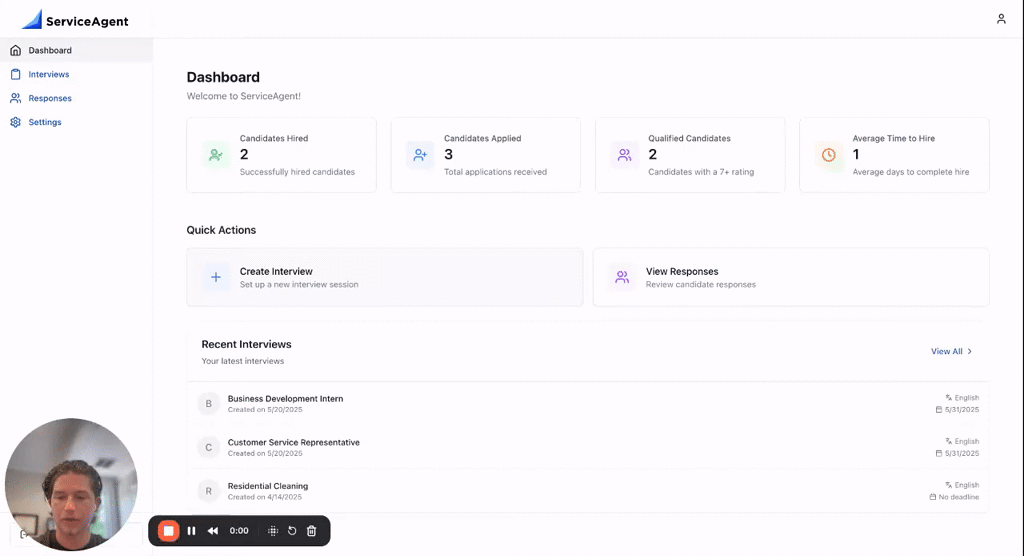
Task: Click the Candidates Hired green icon
Action: [216, 155]
